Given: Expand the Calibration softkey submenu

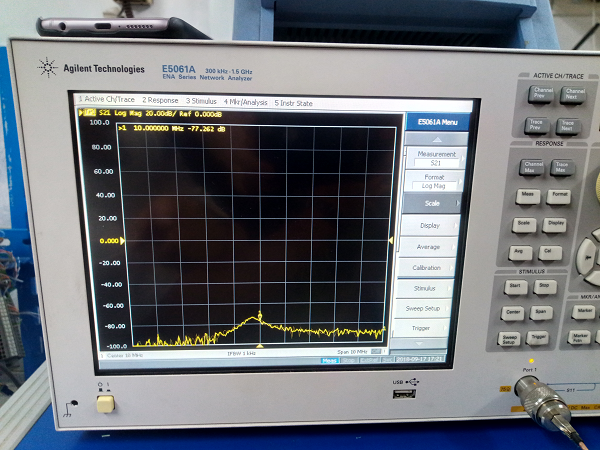Looking at the screenshot, I should (x=426, y=267).
